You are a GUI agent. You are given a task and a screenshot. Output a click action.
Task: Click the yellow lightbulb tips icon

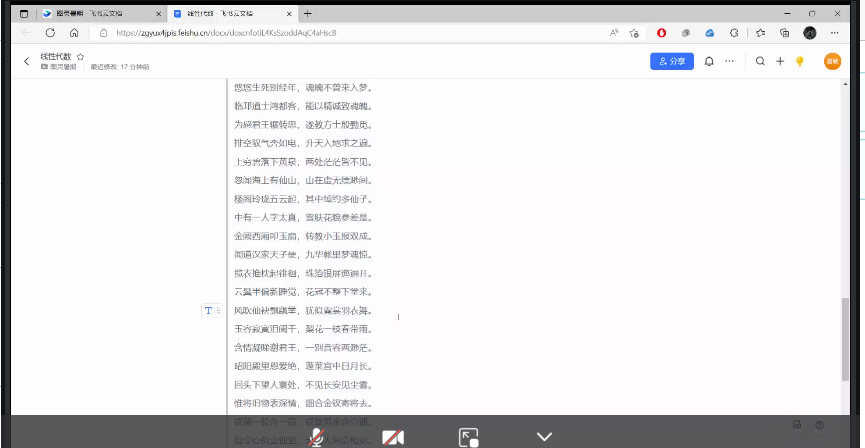(800, 61)
